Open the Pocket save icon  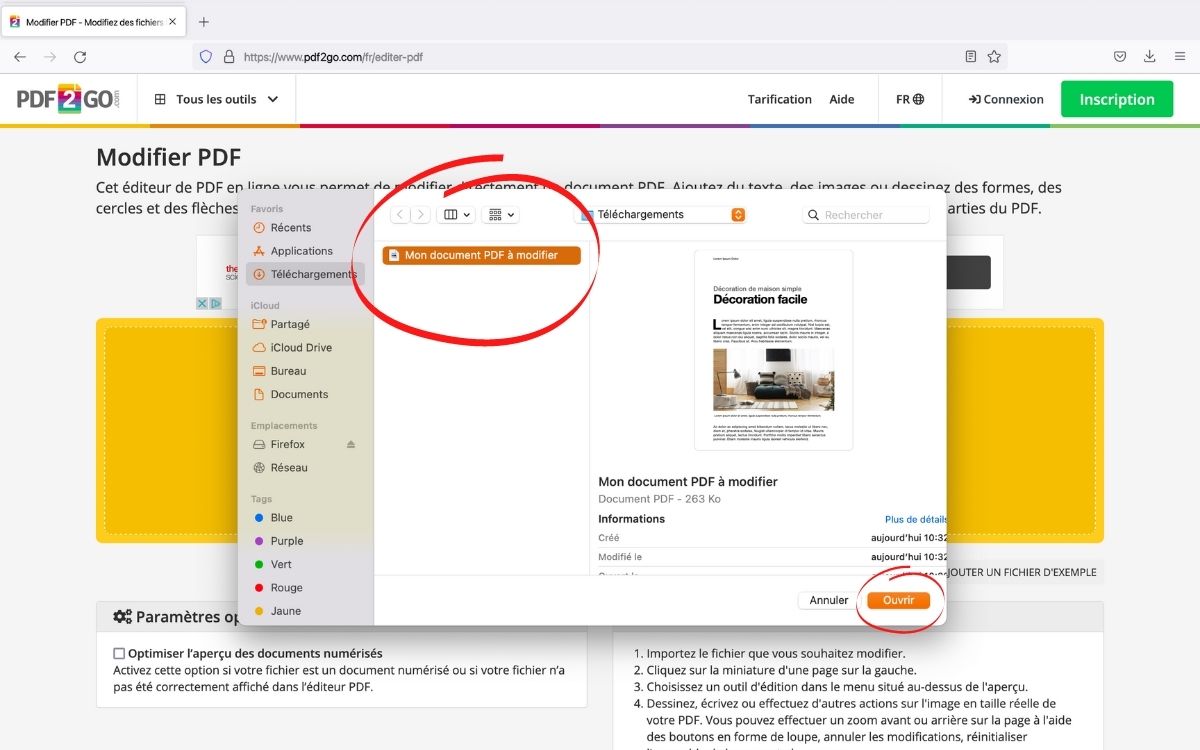point(1120,57)
